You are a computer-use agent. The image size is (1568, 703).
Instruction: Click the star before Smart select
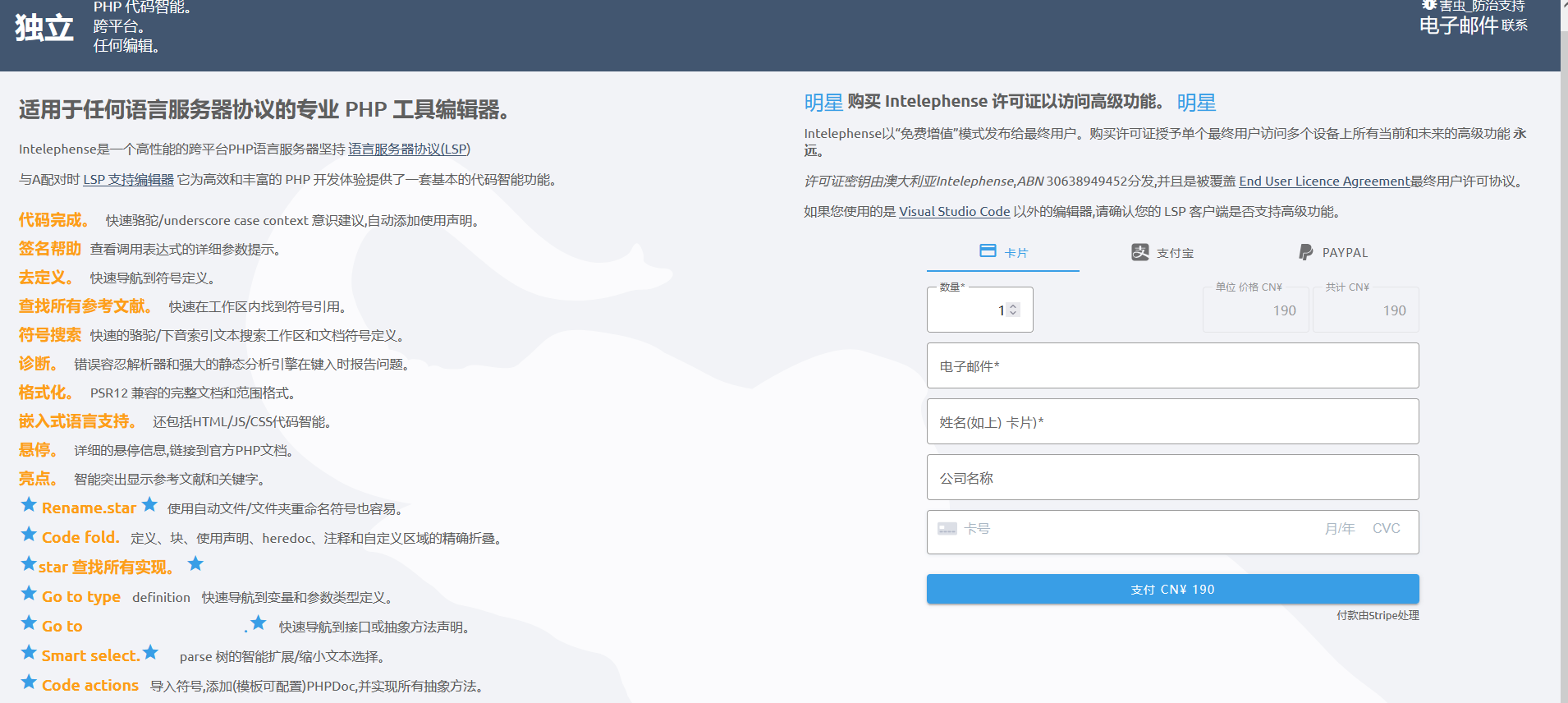click(29, 653)
